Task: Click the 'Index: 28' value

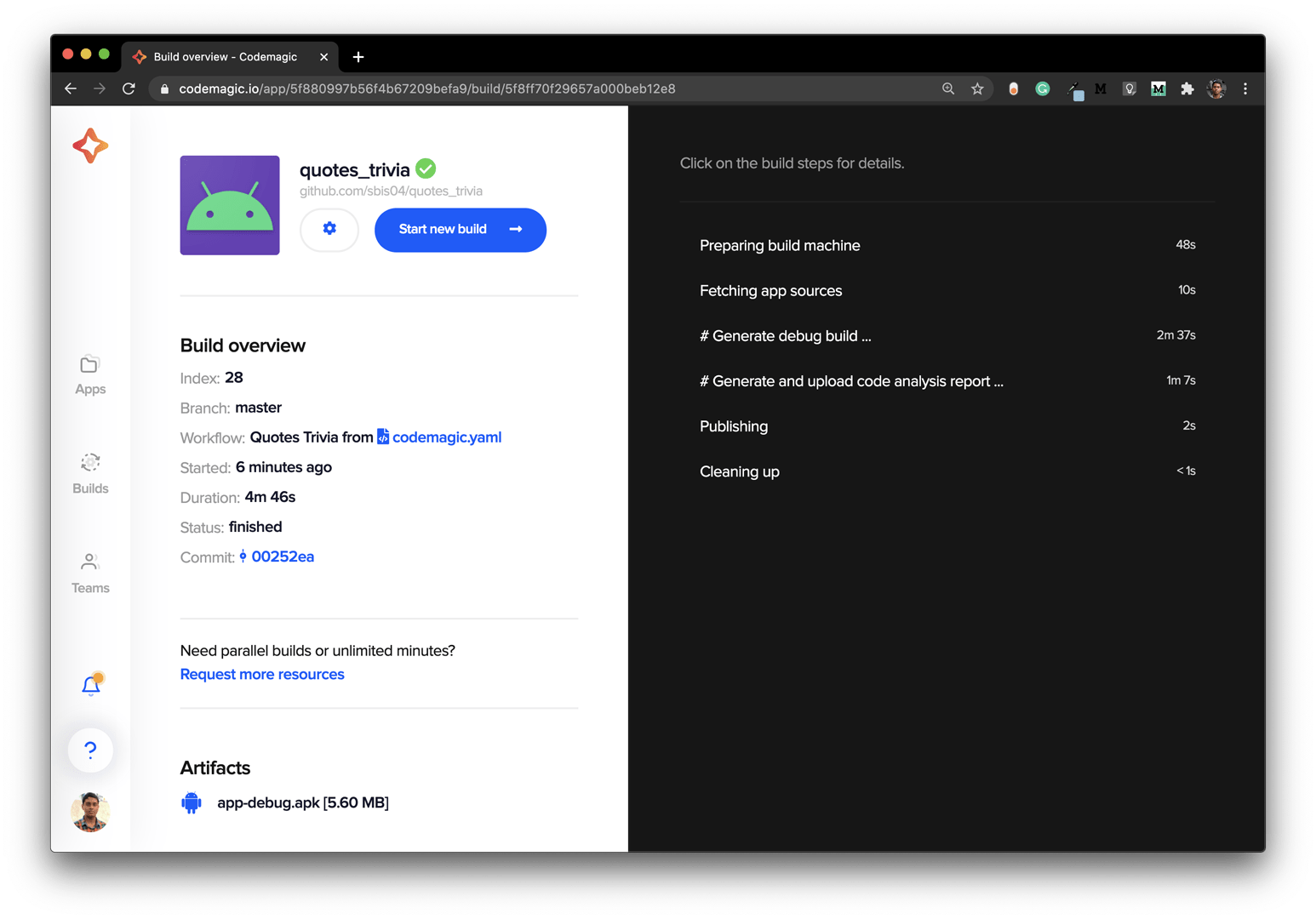Action: (x=234, y=378)
